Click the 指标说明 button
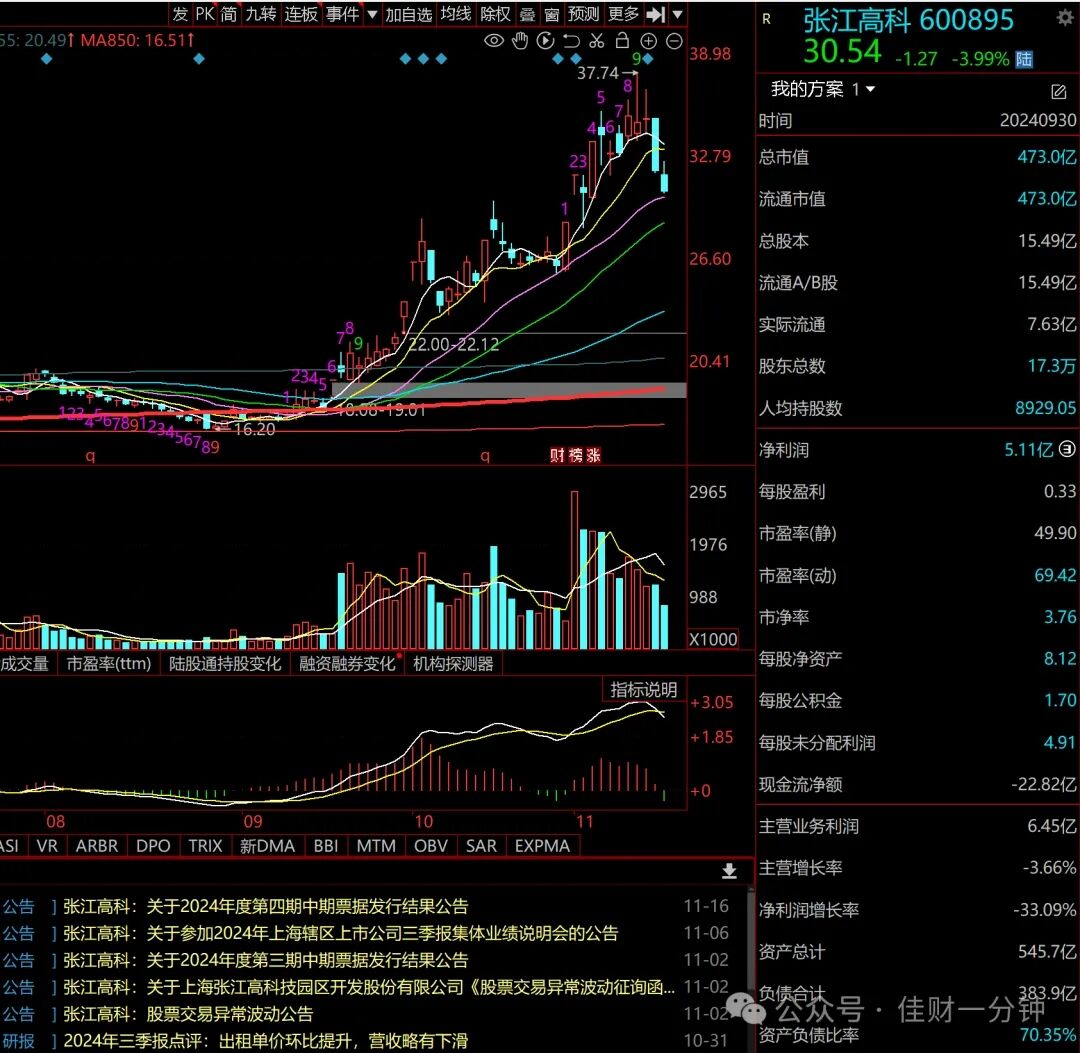 click(x=643, y=689)
